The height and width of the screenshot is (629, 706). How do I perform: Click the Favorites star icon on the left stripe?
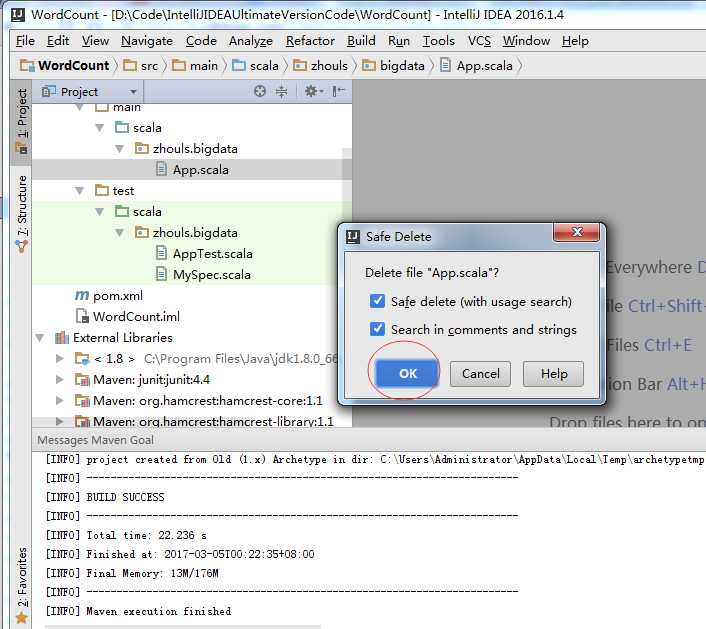pyautogui.click(x=21, y=618)
